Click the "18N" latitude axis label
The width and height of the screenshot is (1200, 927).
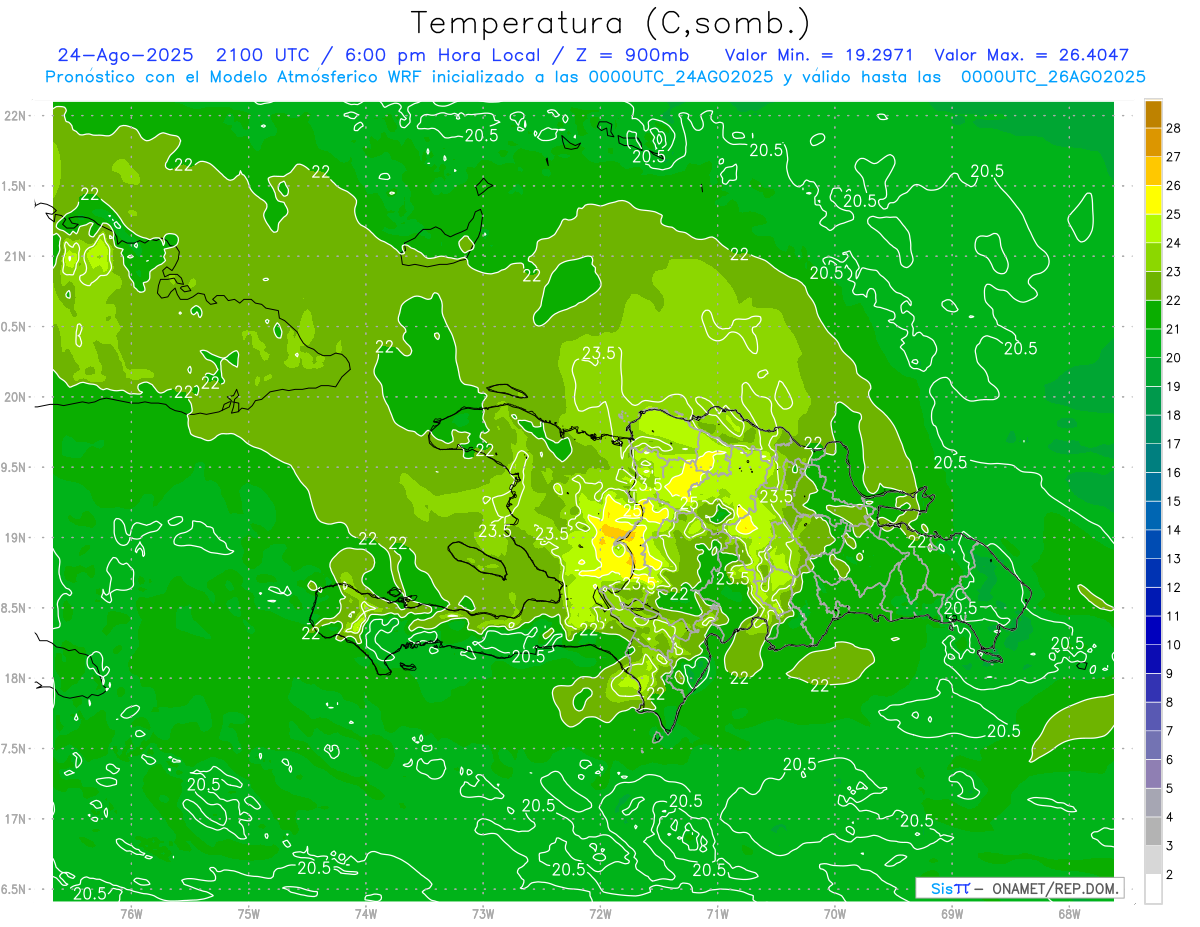coord(15,679)
